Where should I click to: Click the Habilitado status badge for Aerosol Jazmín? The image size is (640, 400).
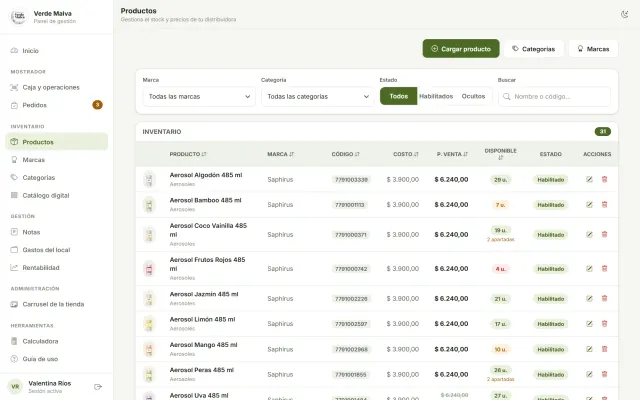(x=550, y=299)
